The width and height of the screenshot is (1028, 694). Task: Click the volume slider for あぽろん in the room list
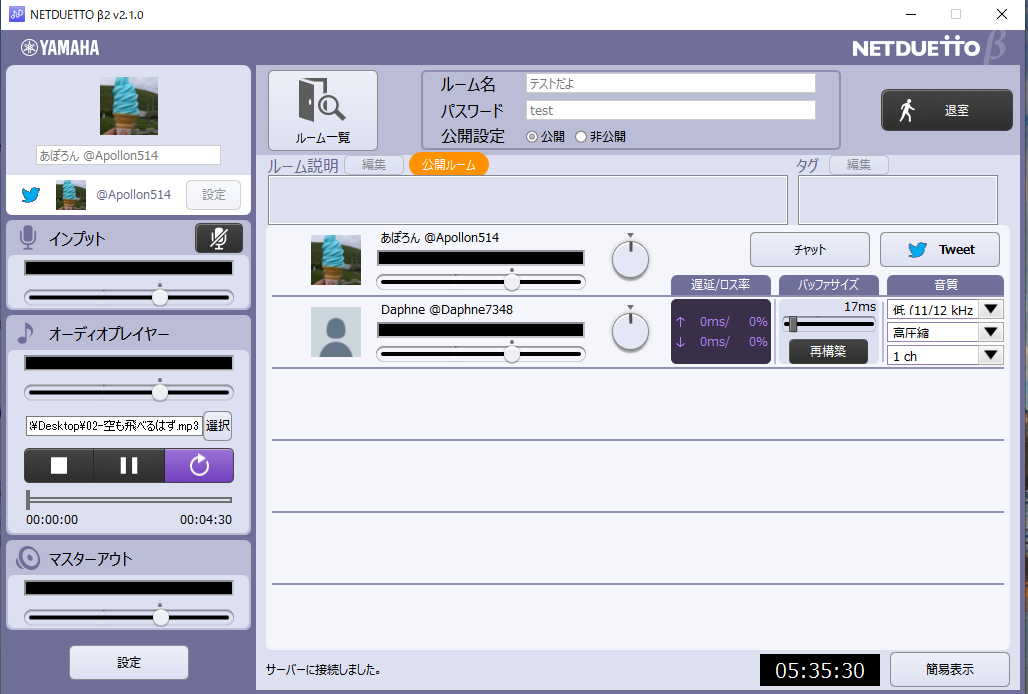point(481,282)
